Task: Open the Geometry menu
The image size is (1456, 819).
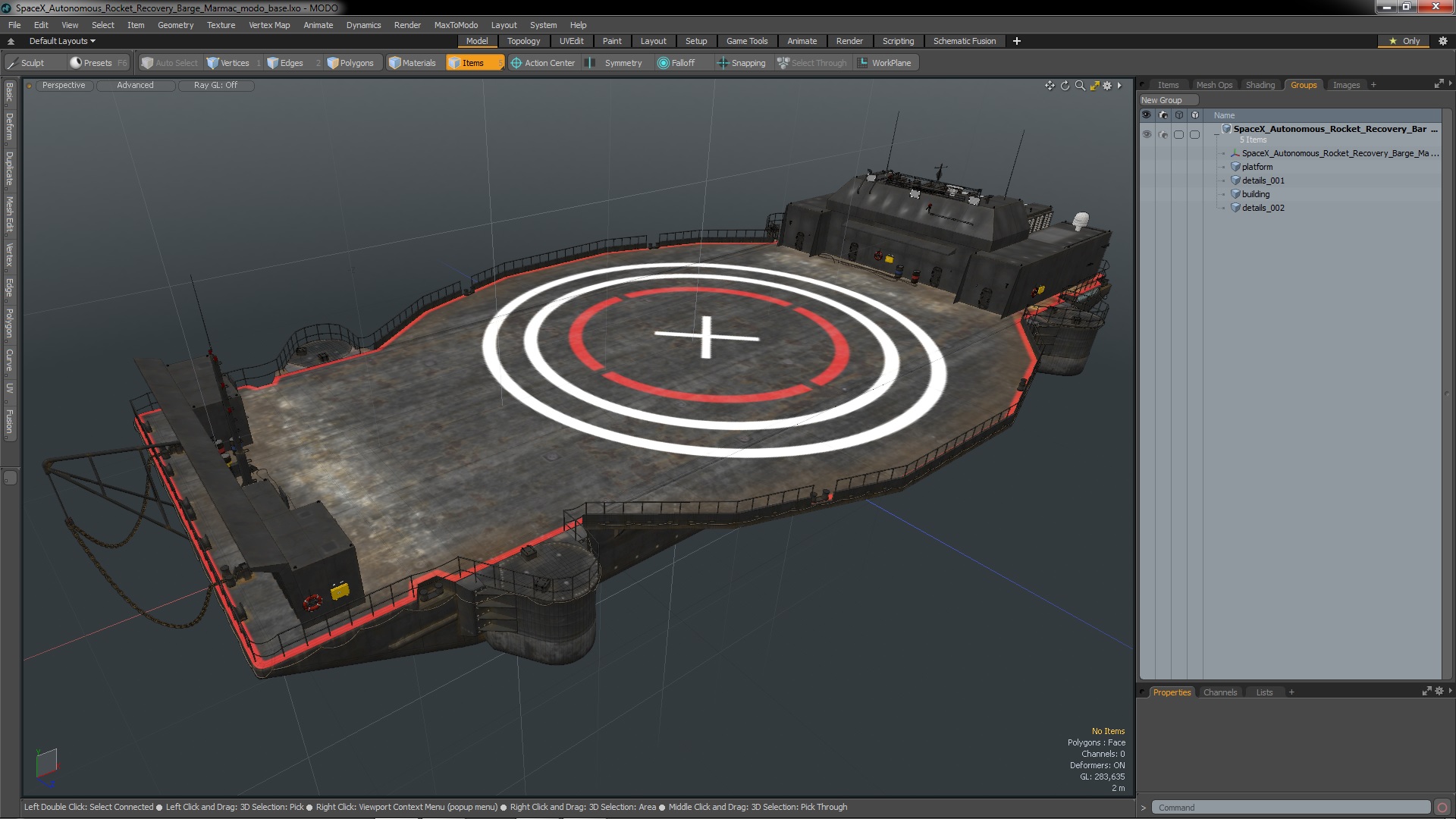Action: (x=175, y=25)
